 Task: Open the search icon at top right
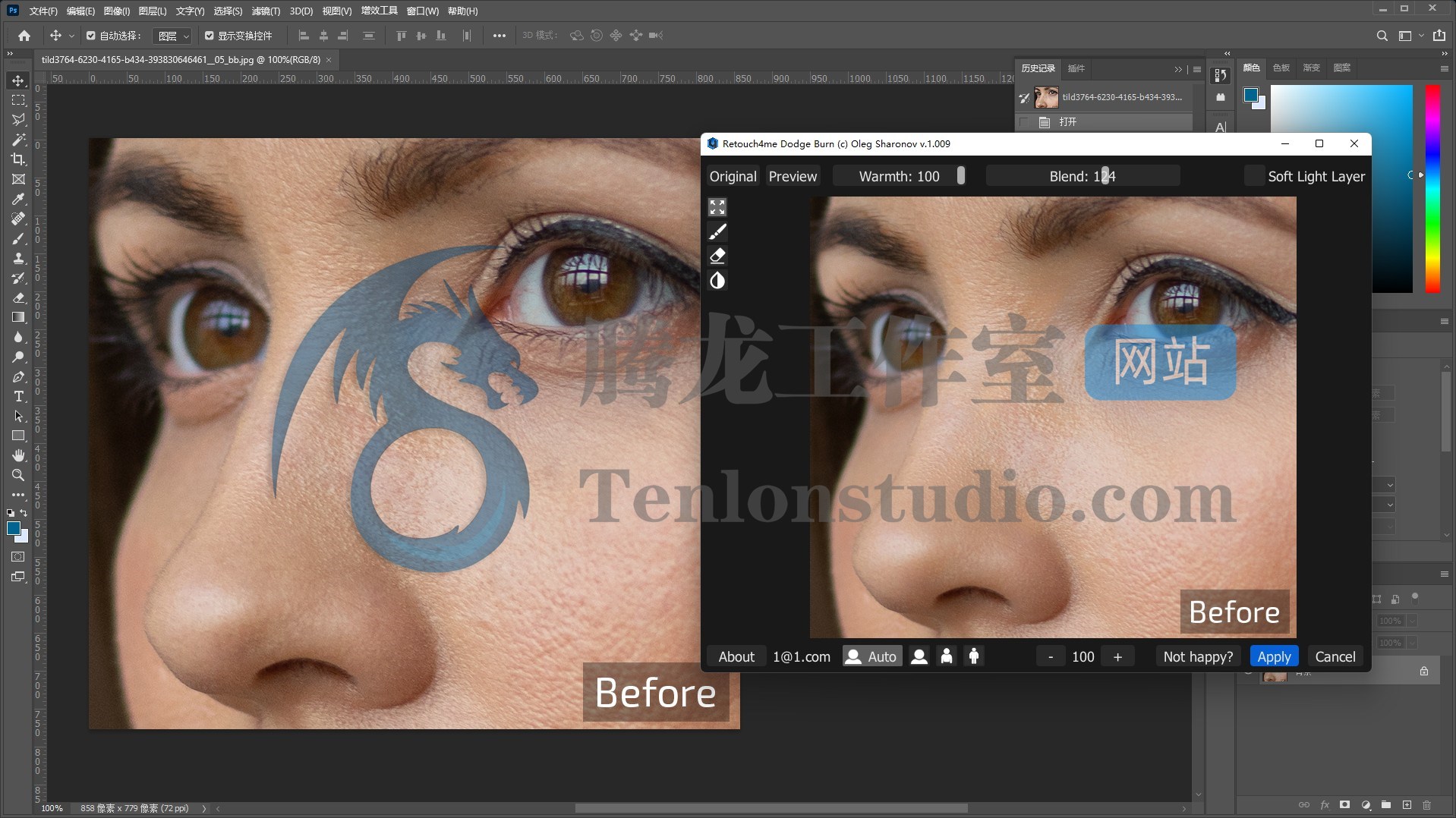coord(1382,36)
